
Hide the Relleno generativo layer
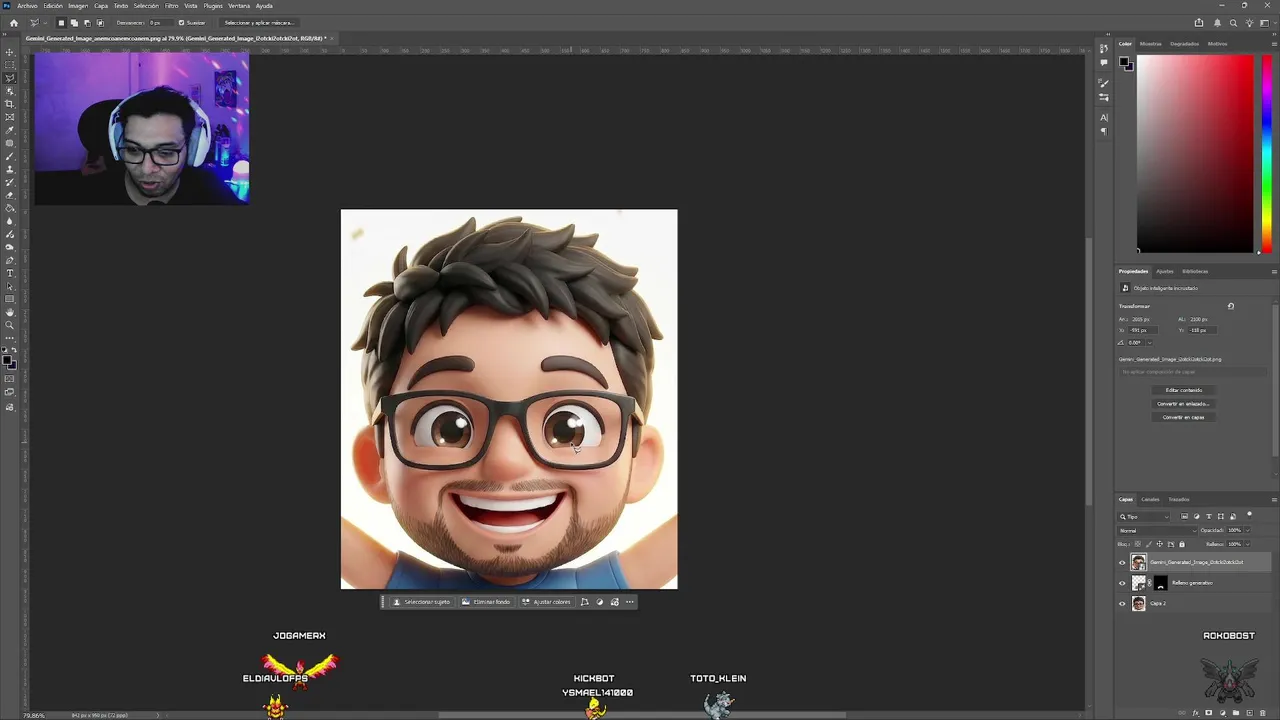[1122, 583]
